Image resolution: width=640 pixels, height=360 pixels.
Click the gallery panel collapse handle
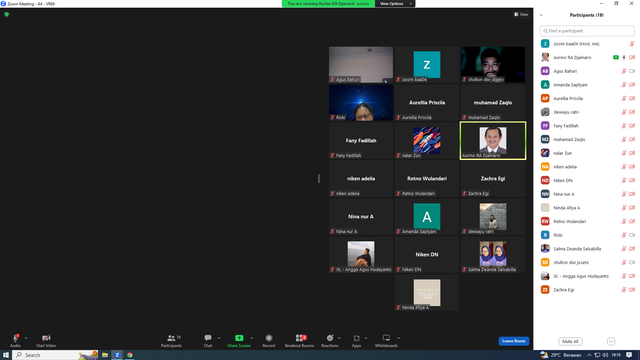(x=319, y=178)
